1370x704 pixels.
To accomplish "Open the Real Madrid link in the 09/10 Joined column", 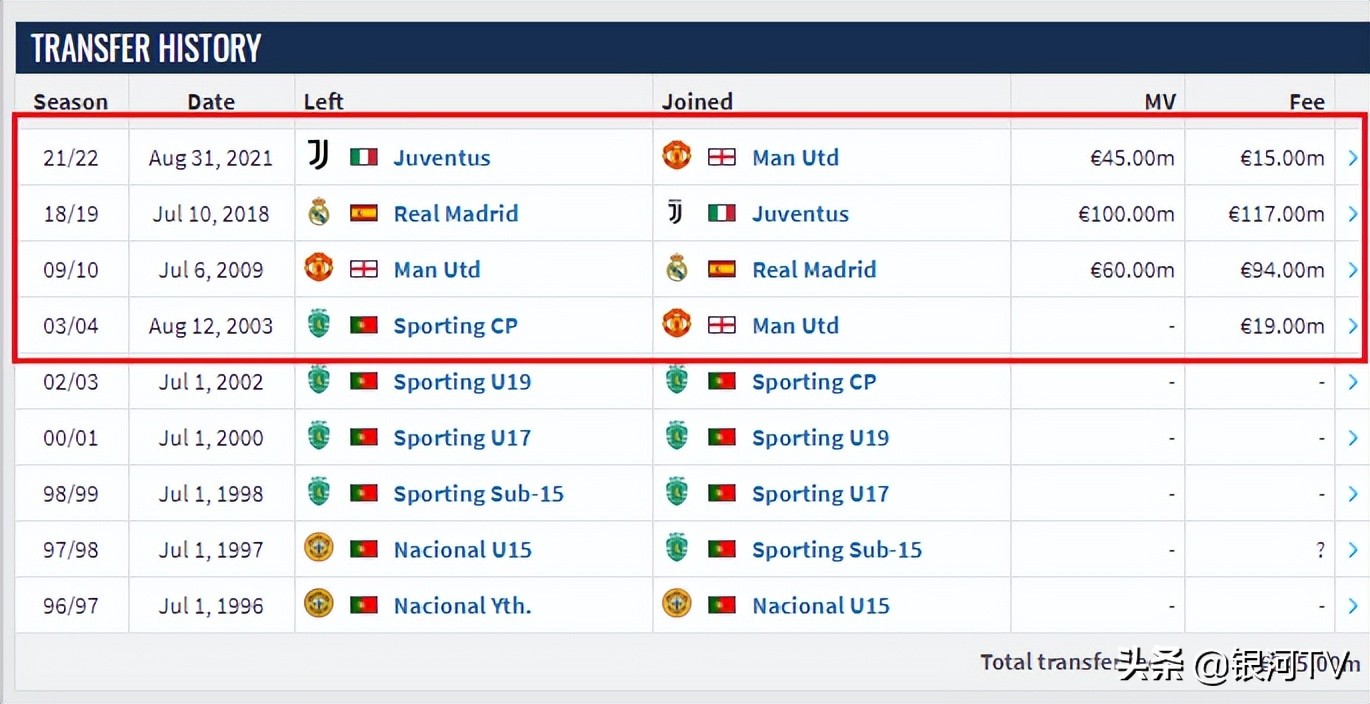I will pyautogui.click(x=814, y=269).
